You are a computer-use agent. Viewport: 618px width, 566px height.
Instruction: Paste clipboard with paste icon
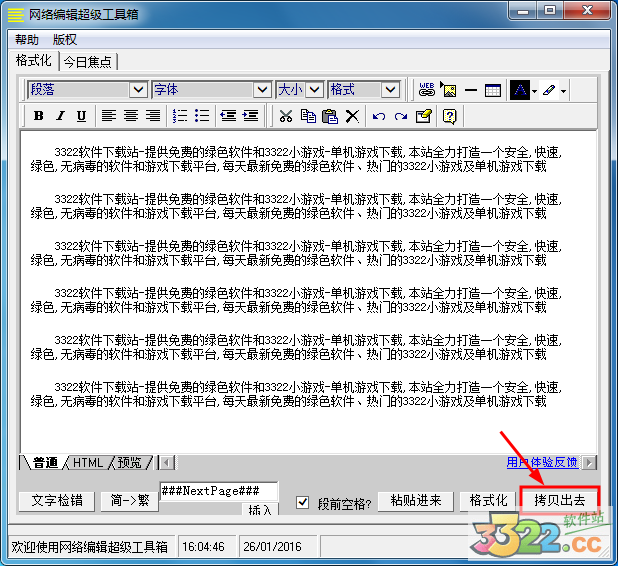click(x=330, y=116)
